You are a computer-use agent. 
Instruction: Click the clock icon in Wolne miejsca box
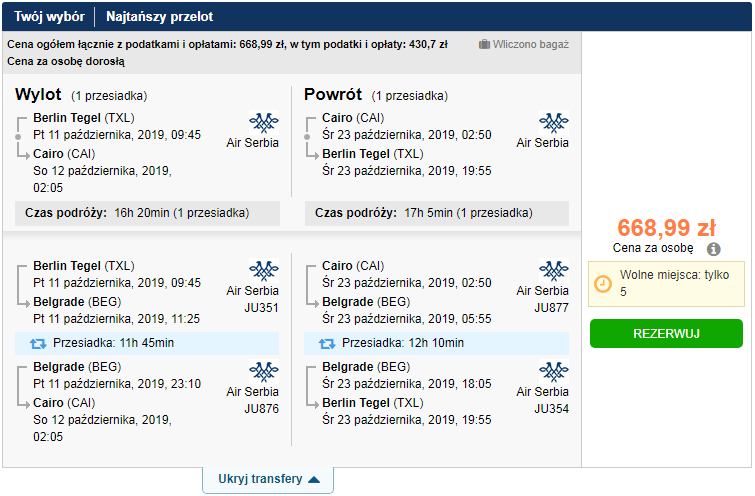coord(602,284)
